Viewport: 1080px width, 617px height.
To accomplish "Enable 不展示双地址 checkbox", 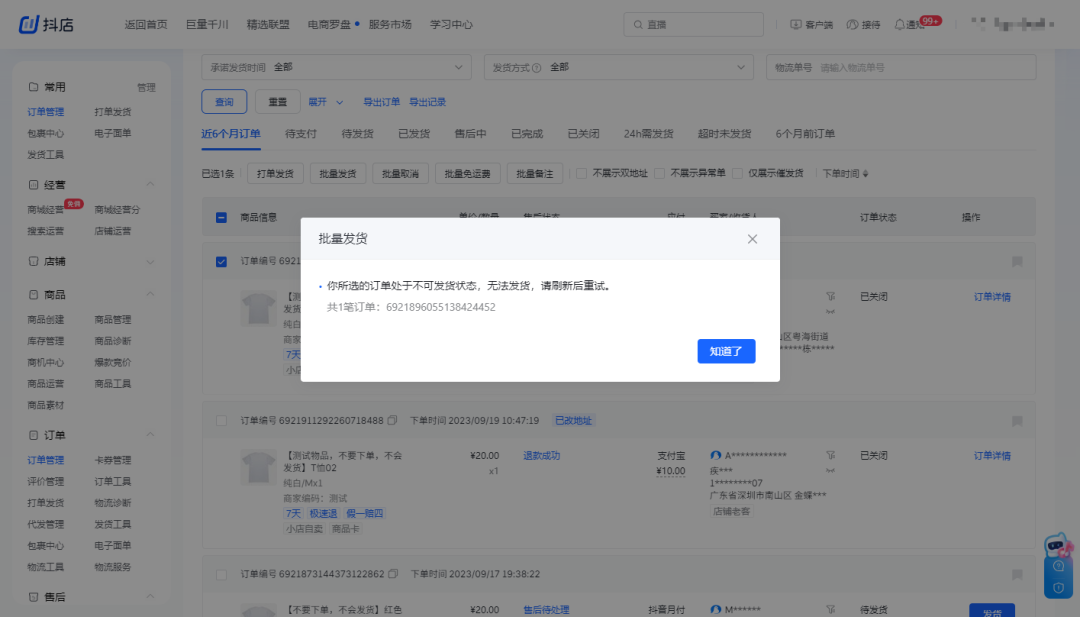I will (581, 174).
